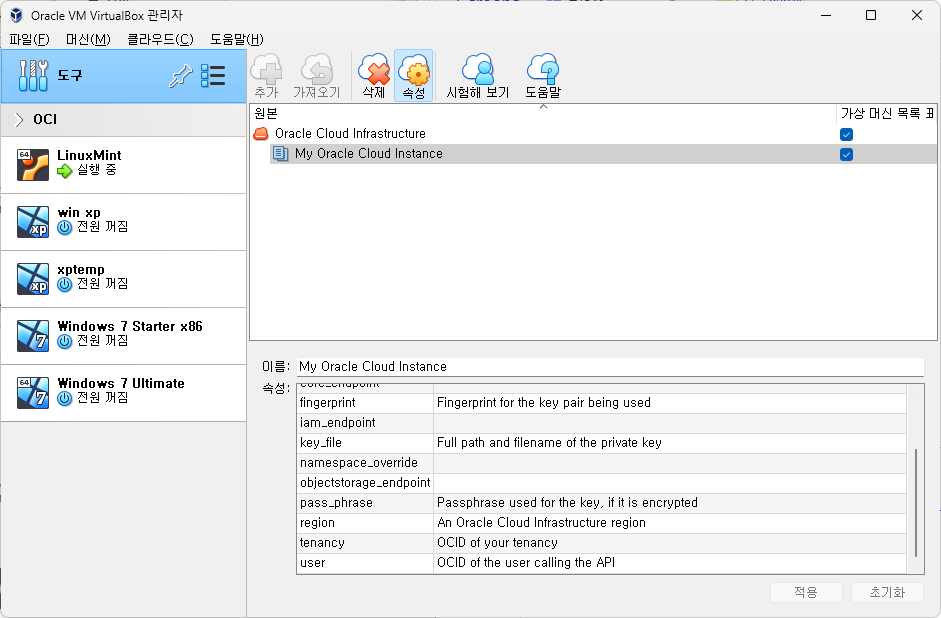Uncheck the Oracle Cloud Infrastructure list checkbox

click(x=846, y=134)
